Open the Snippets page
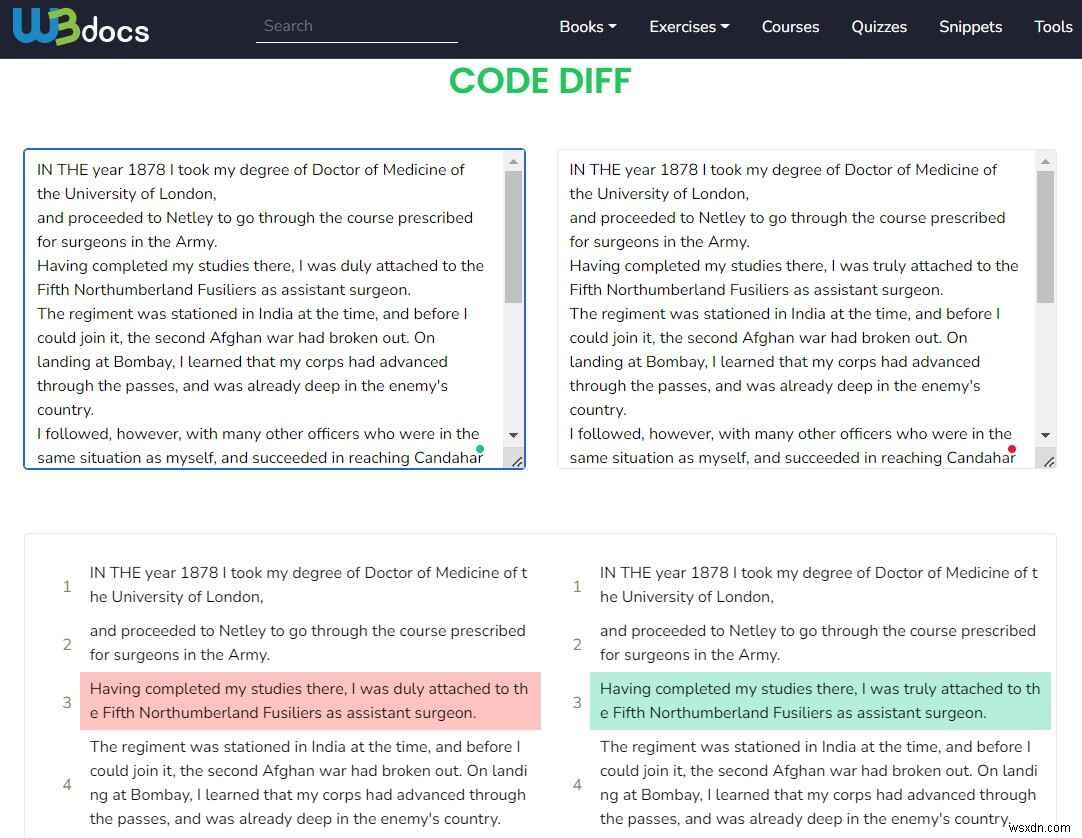Screen dimensions: 1082x838 coord(970,27)
